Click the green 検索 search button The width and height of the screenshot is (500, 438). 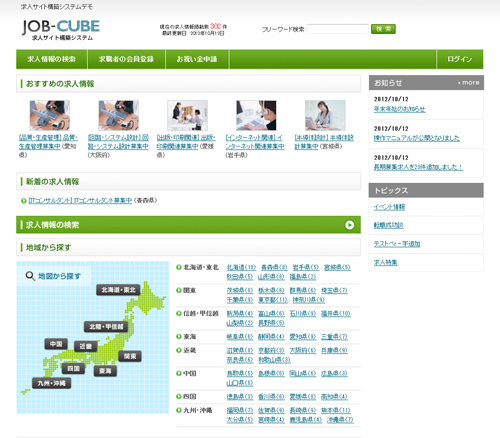coord(383,29)
